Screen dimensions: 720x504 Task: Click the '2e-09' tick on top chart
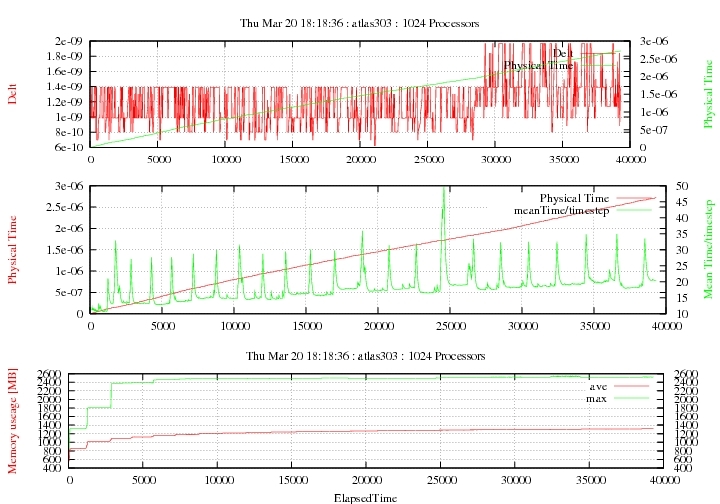click(68, 41)
